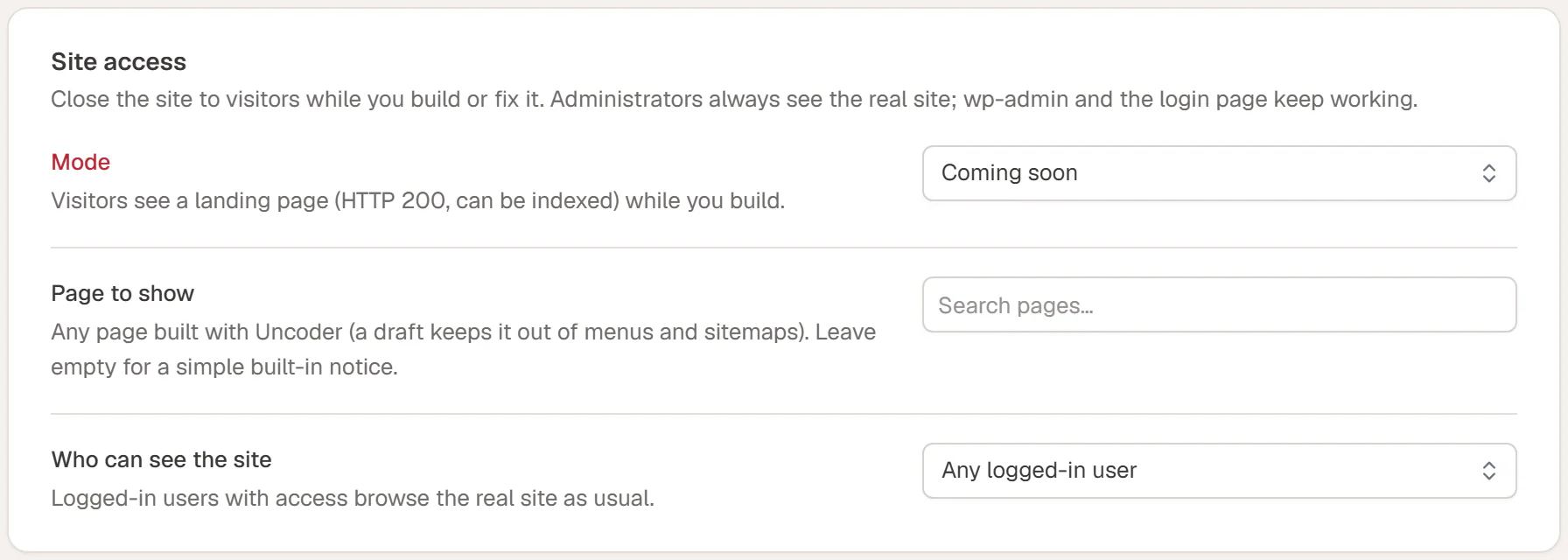
Task: Click the divider line above Who can see the site
Action: pos(784,414)
